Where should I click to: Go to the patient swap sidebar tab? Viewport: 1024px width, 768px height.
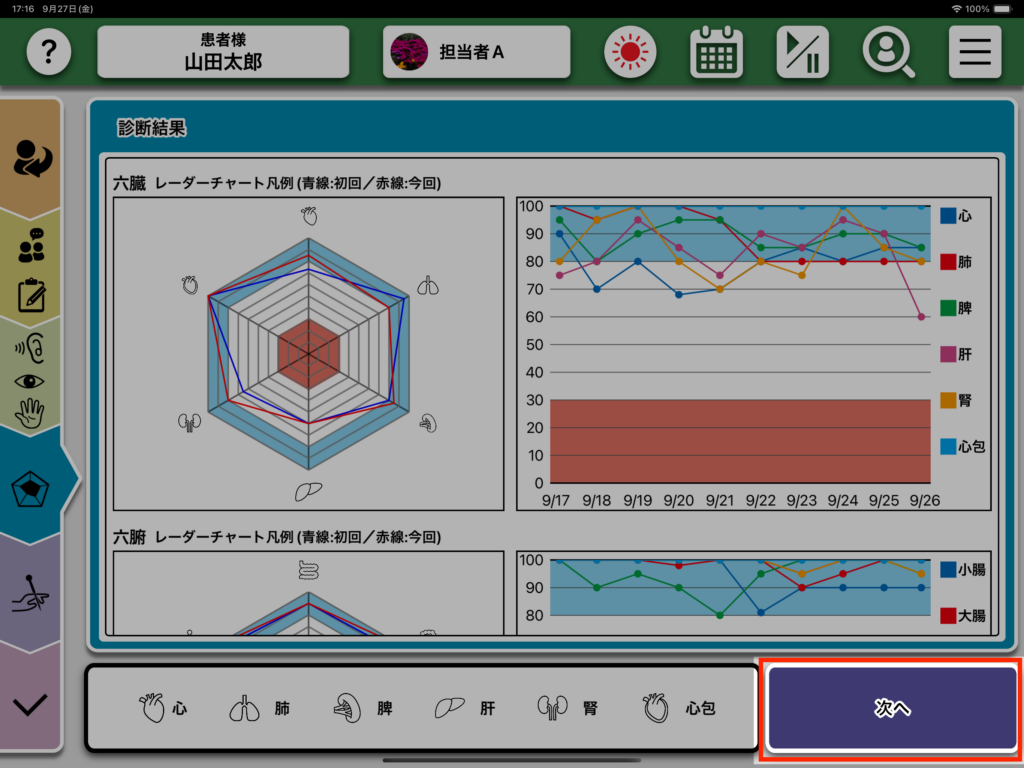click(32, 157)
